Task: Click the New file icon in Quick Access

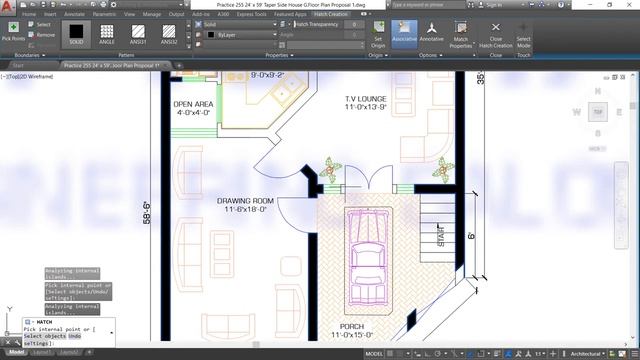Action: pyautogui.click(x=24, y=4)
